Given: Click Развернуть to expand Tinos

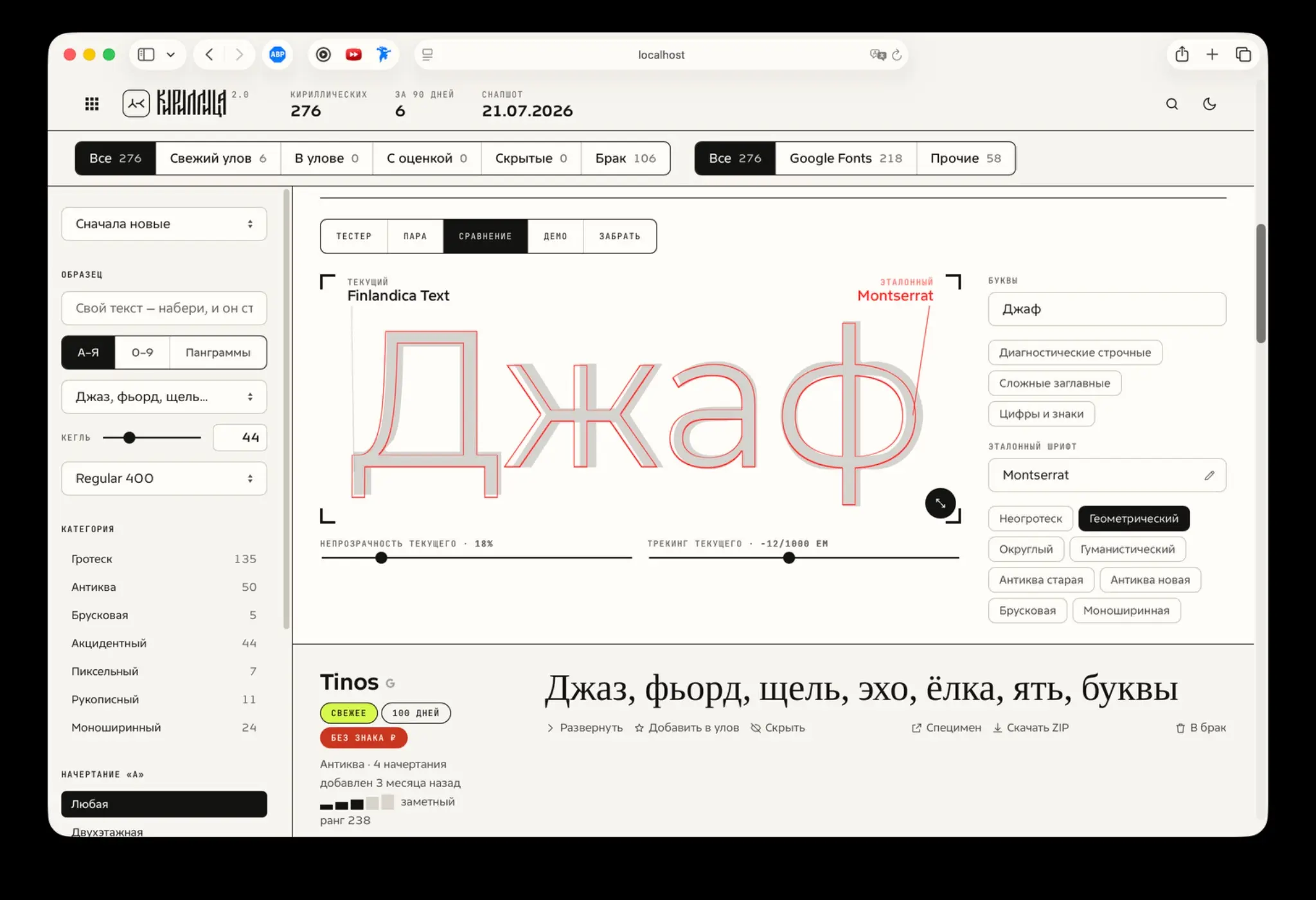Looking at the screenshot, I should 585,728.
